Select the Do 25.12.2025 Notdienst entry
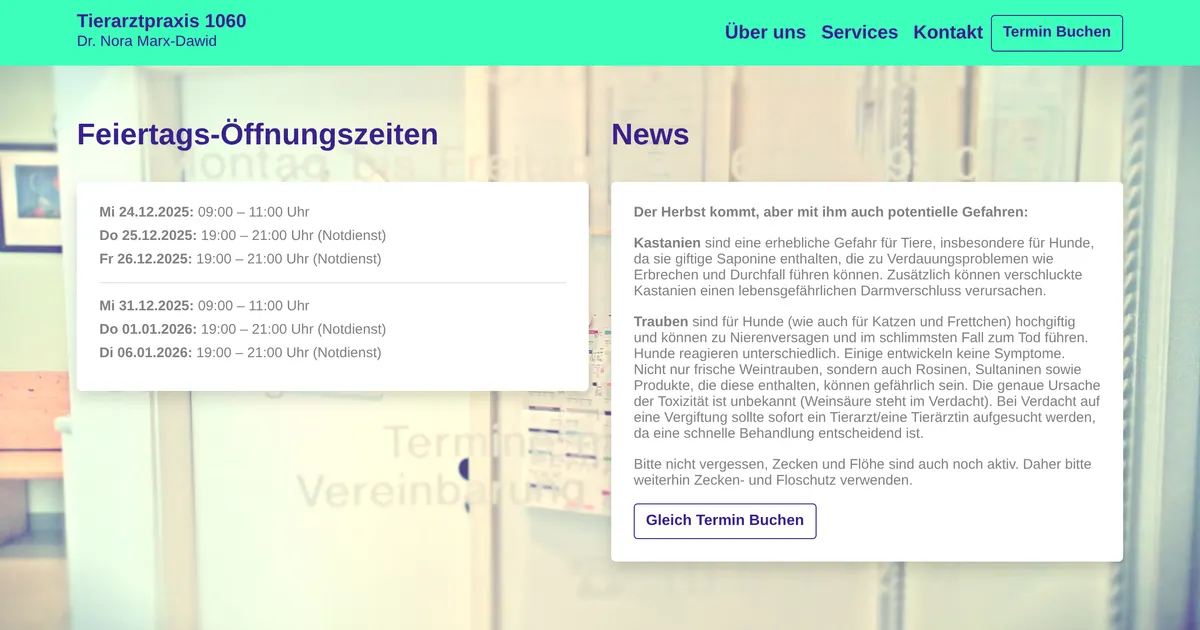Screen dimensions: 1200x630 [x=242, y=235]
